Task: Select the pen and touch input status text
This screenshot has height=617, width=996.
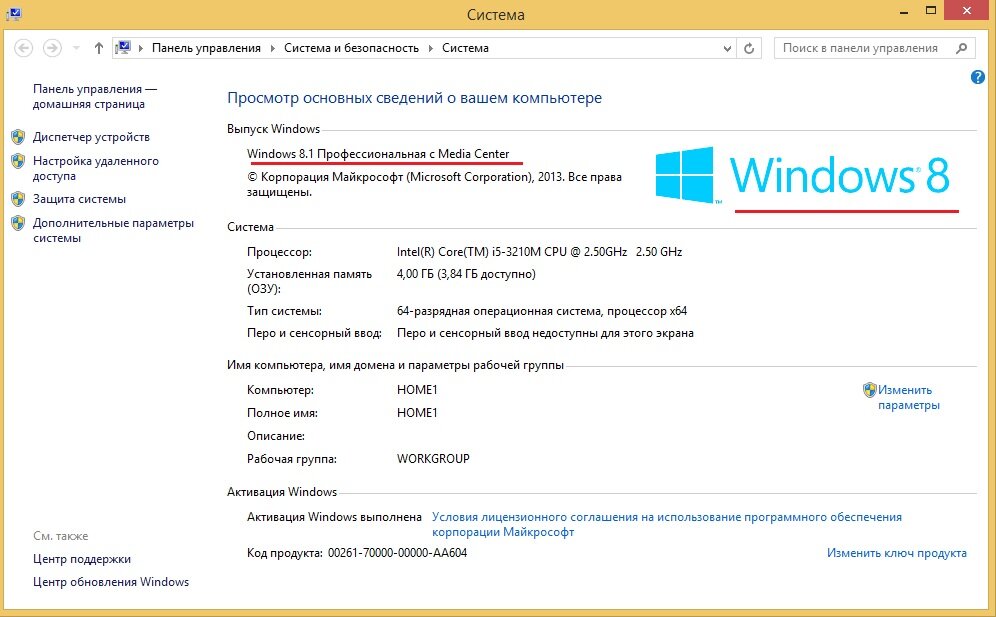Action: [x=545, y=333]
